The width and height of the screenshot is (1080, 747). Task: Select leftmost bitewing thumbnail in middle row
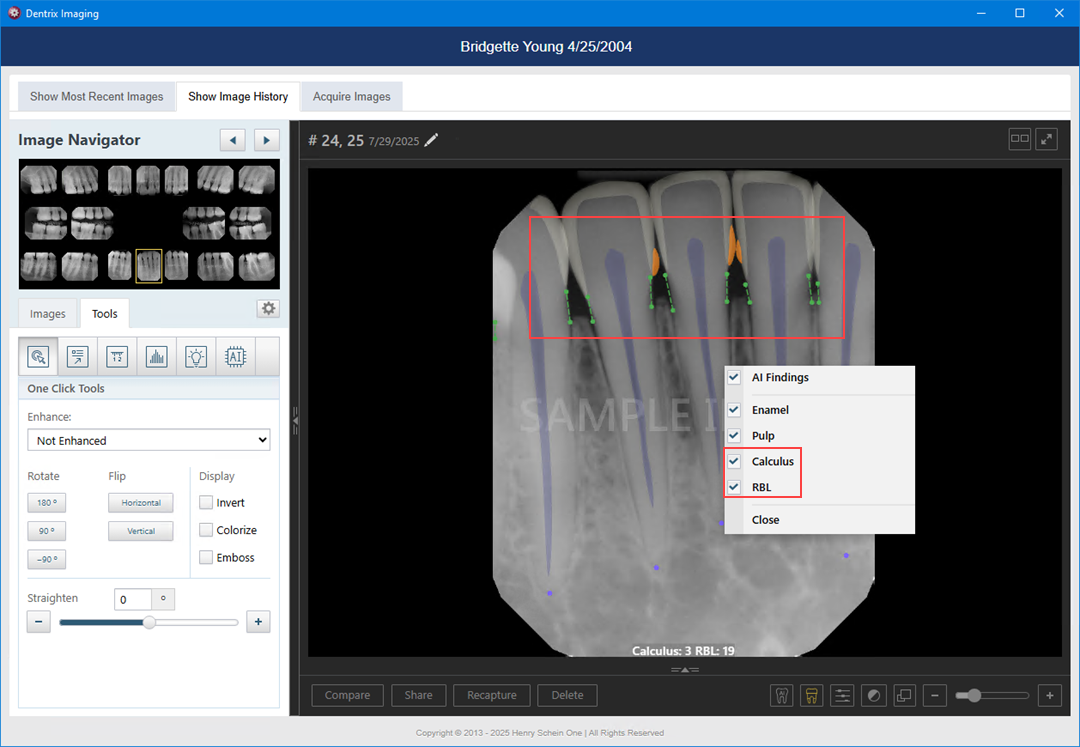coord(46,224)
